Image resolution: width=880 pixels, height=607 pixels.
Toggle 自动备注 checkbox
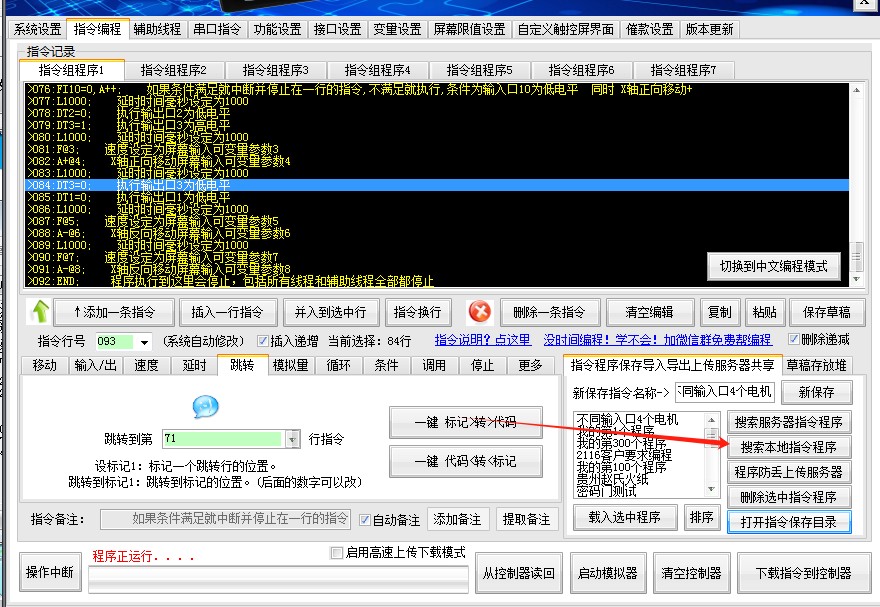364,519
